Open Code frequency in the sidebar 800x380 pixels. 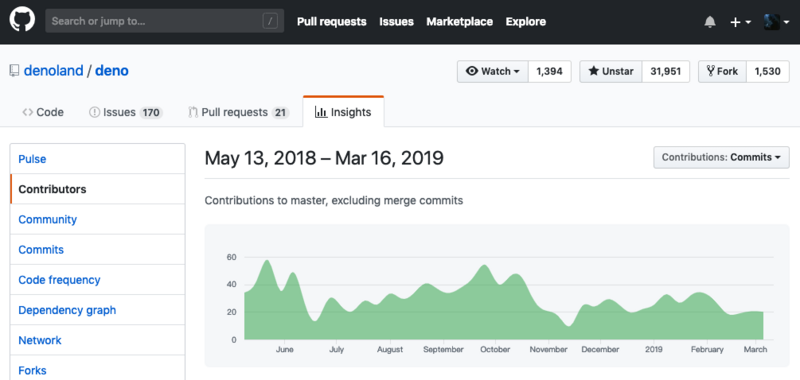[97, 280]
